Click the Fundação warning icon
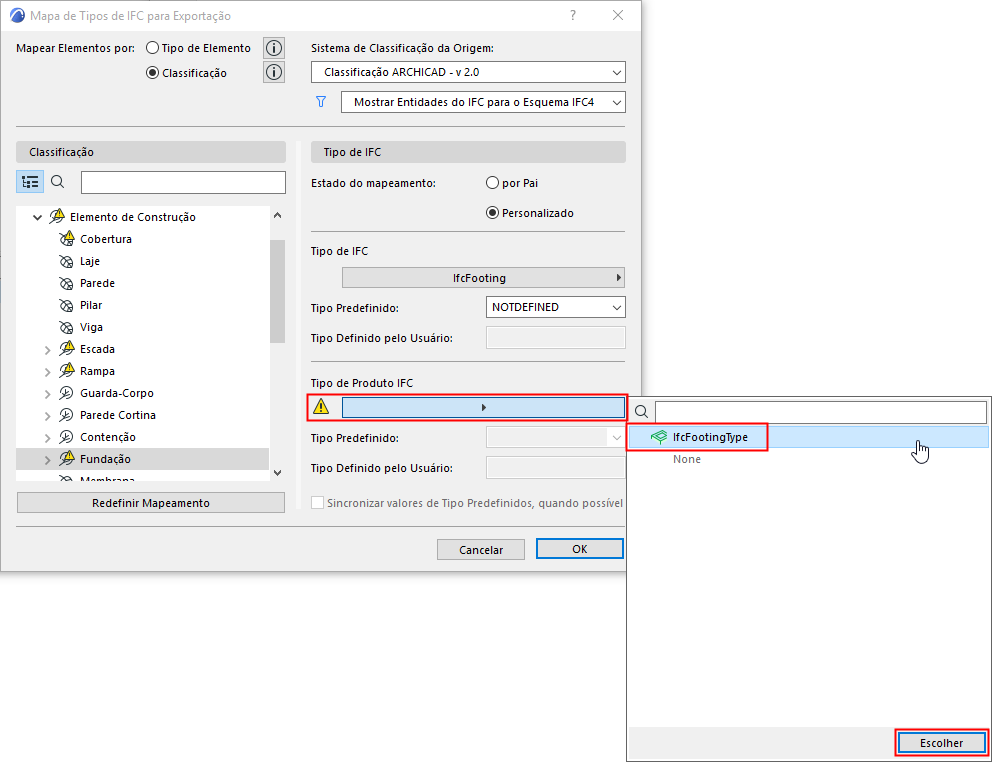The image size is (992, 762). click(x=66, y=459)
